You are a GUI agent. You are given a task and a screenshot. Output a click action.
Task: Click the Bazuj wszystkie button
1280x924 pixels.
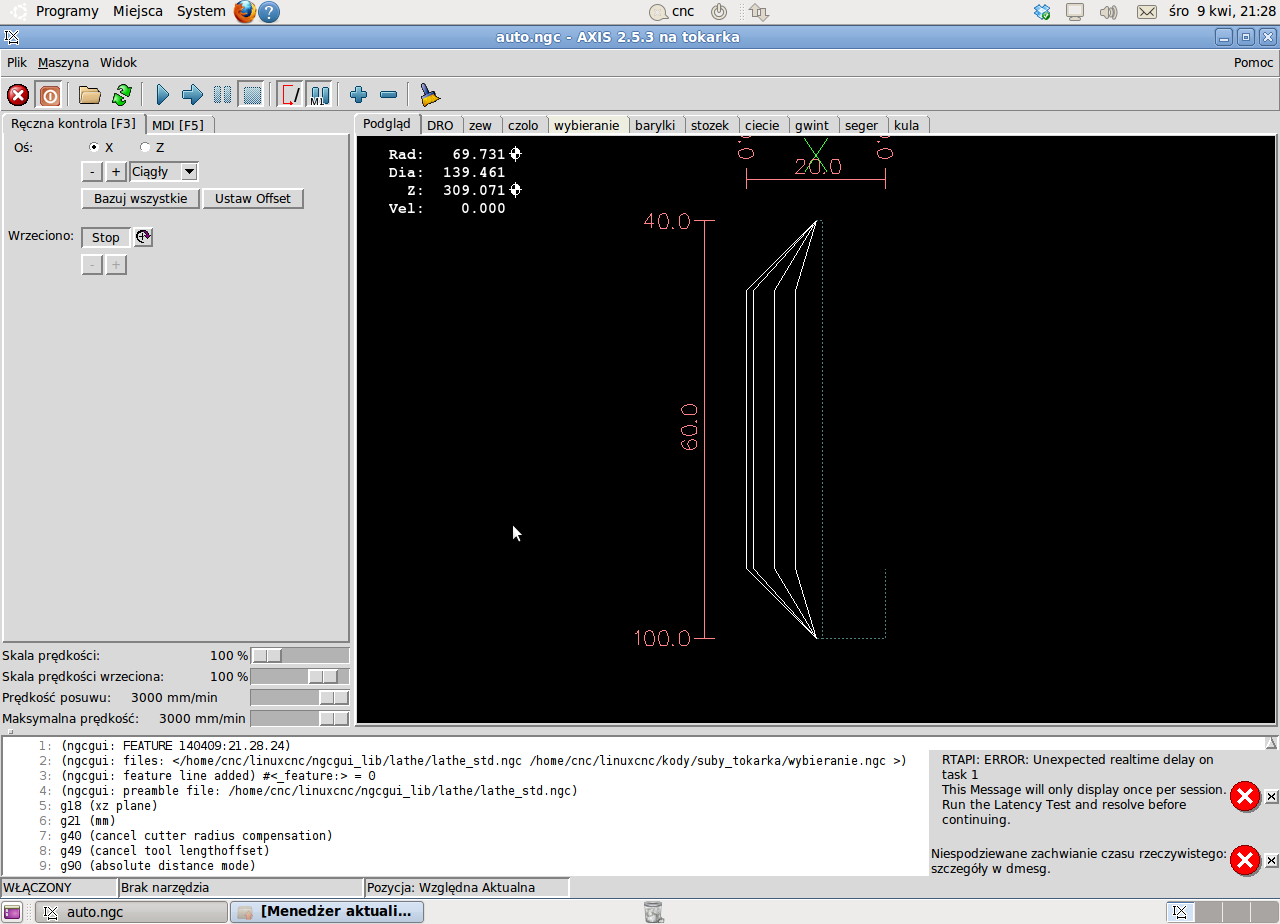[141, 198]
